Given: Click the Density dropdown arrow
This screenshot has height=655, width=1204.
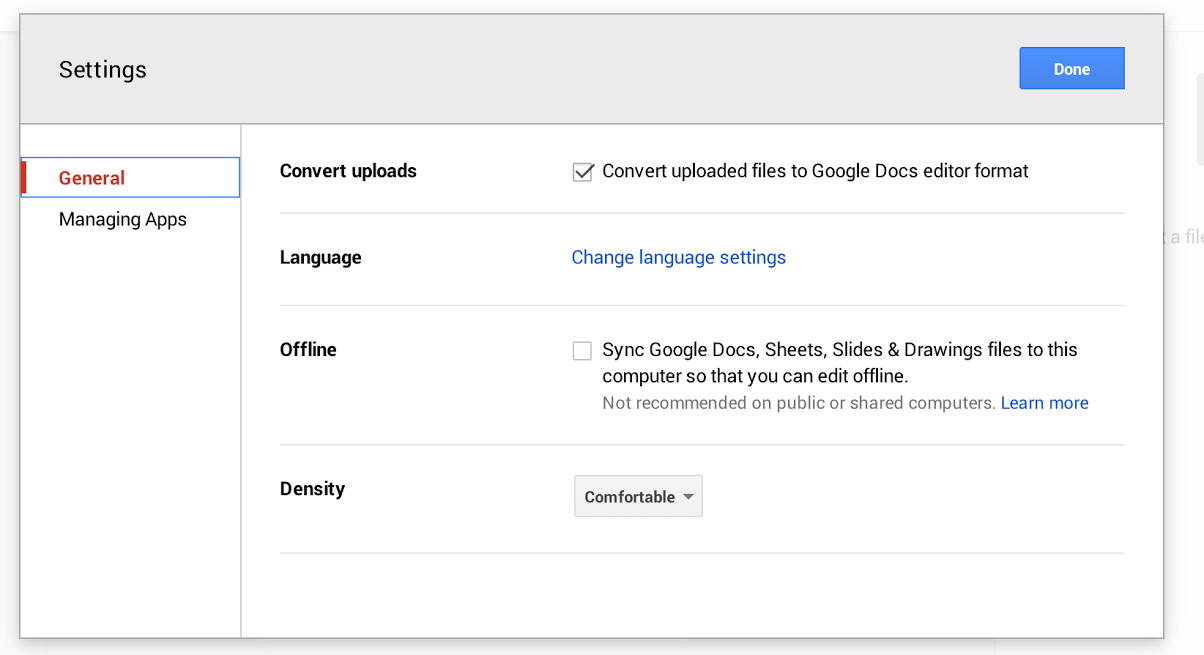Looking at the screenshot, I should [x=688, y=497].
